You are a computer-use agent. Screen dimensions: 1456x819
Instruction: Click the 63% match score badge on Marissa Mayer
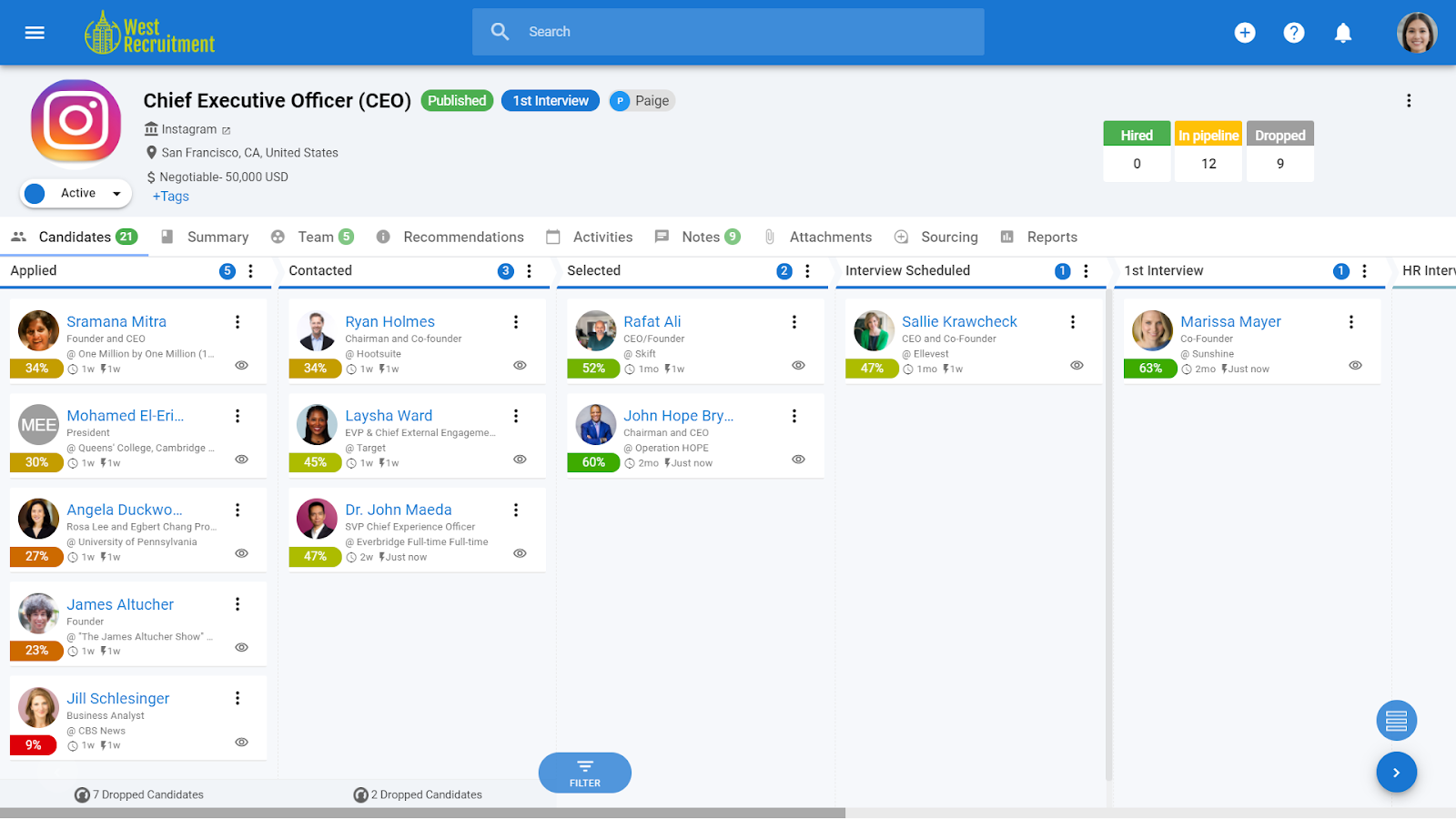click(1150, 369)
